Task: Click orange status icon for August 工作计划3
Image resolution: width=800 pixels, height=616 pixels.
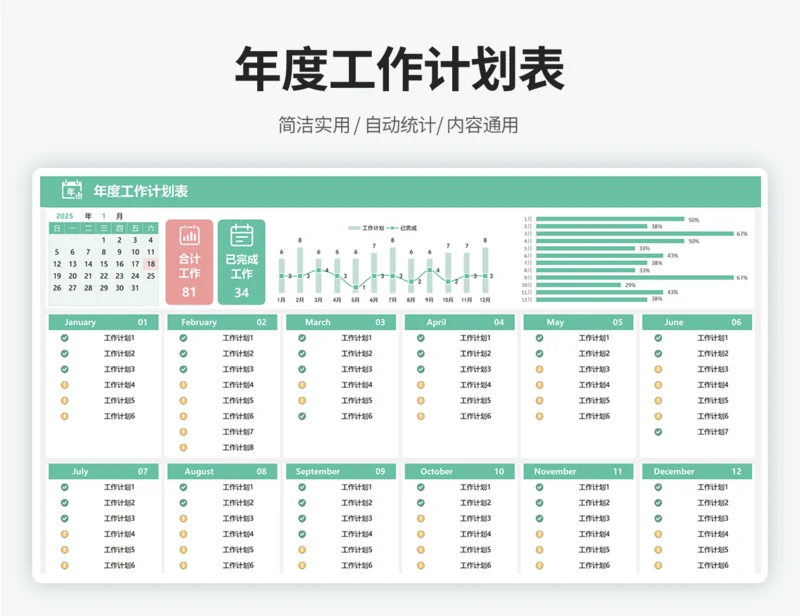Action: [183, 519]
